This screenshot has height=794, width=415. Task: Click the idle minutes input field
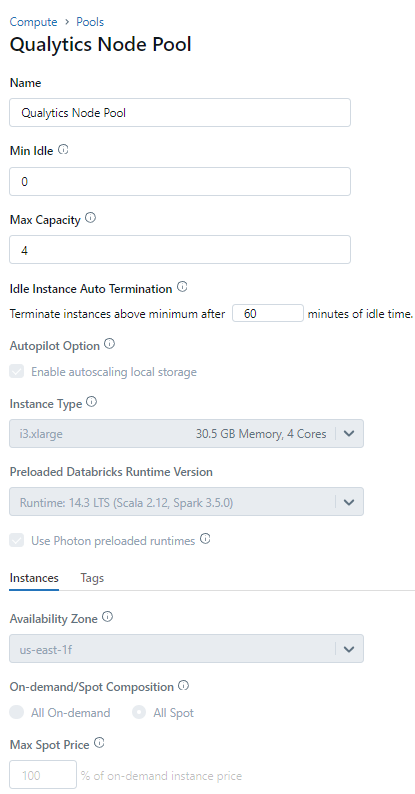[x=268, y=313]
